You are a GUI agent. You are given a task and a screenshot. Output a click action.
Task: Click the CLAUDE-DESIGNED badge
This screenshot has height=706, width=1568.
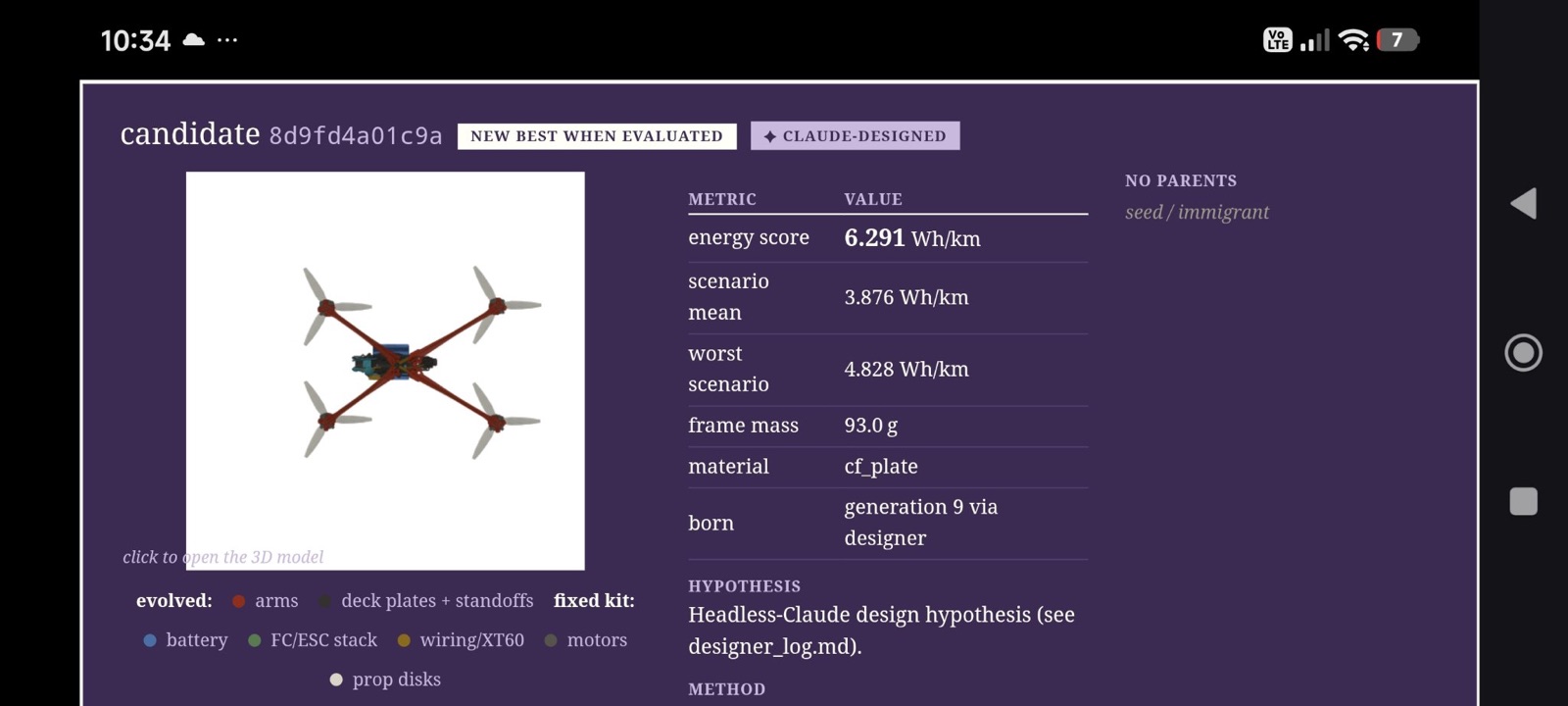pos(855,136)
